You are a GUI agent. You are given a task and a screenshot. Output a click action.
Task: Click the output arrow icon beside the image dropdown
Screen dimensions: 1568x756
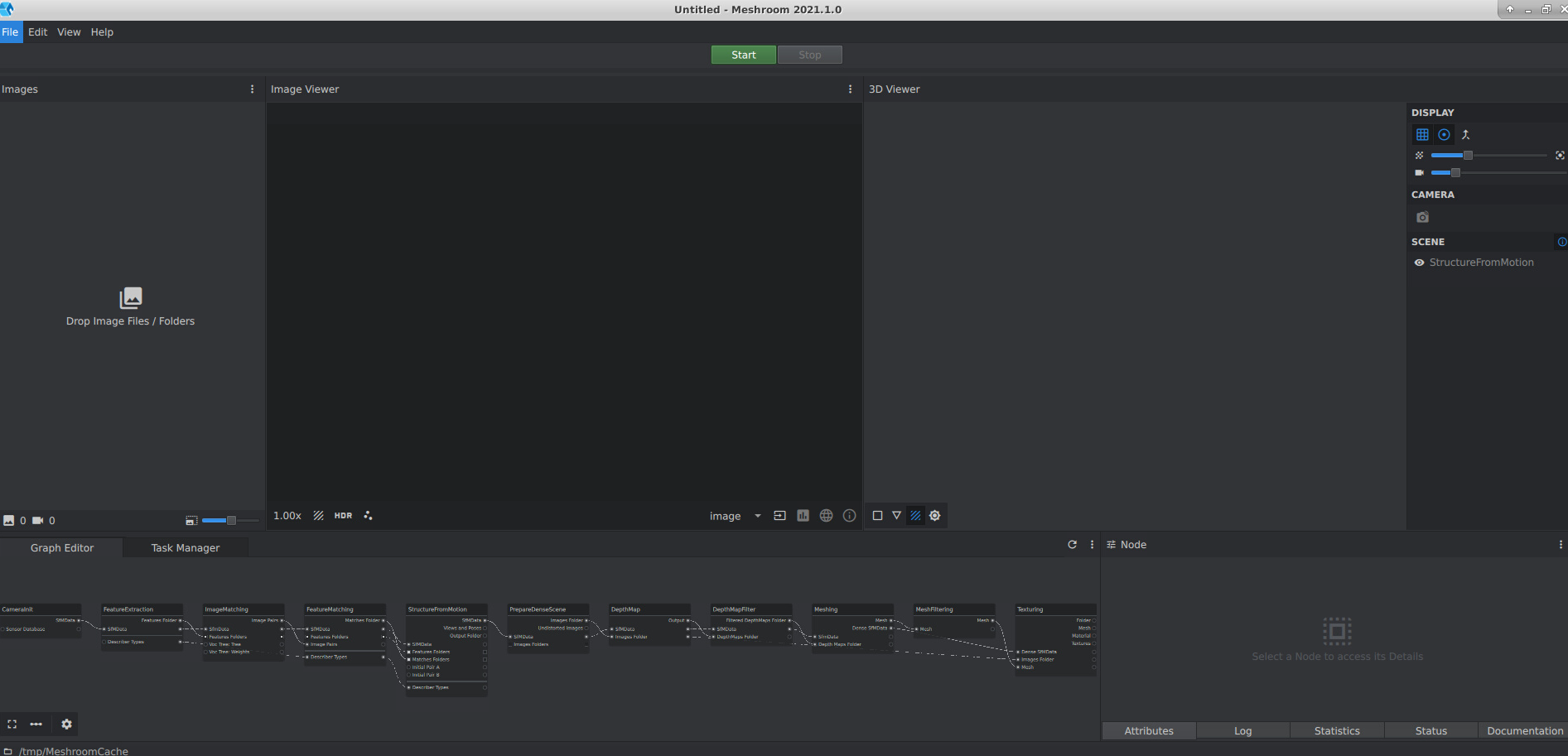[x=779, y=516]
